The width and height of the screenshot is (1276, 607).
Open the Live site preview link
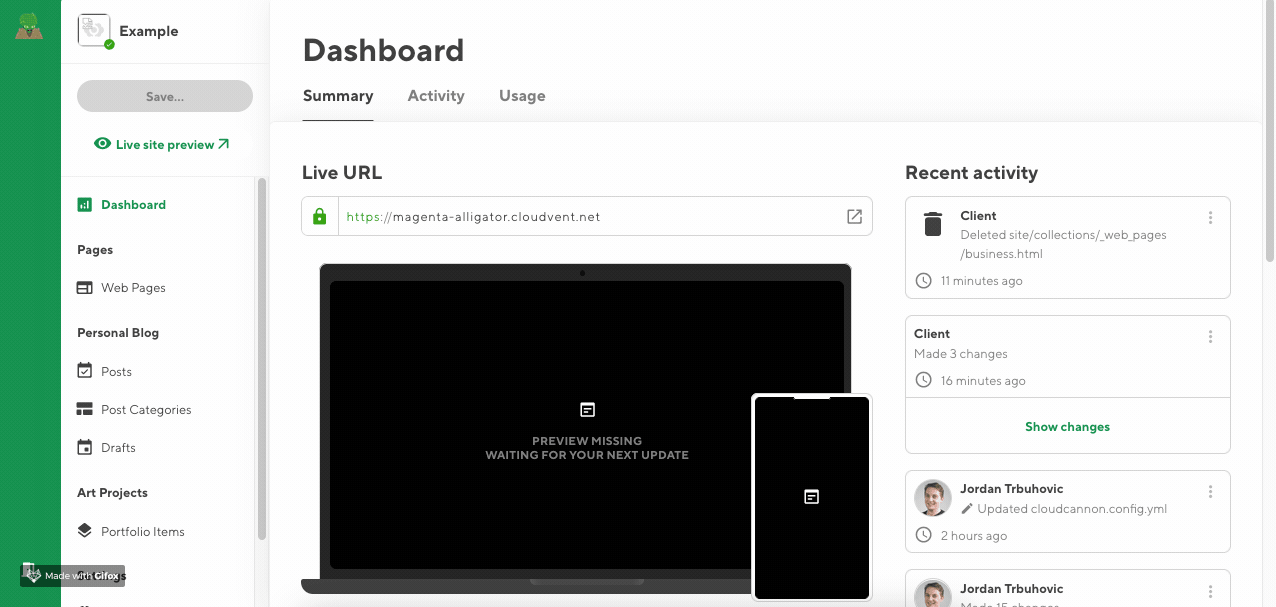coord(162,144)
